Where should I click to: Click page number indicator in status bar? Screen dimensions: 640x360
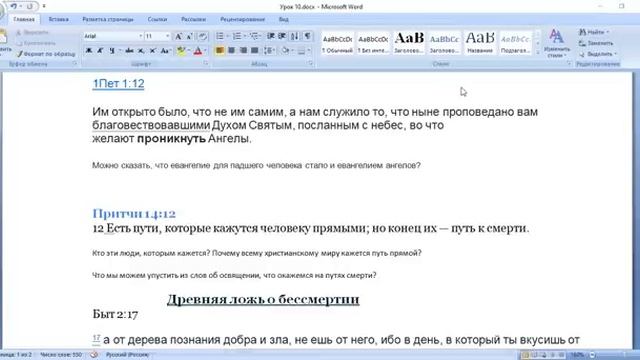pyautogui.click(x=16, y=355)
